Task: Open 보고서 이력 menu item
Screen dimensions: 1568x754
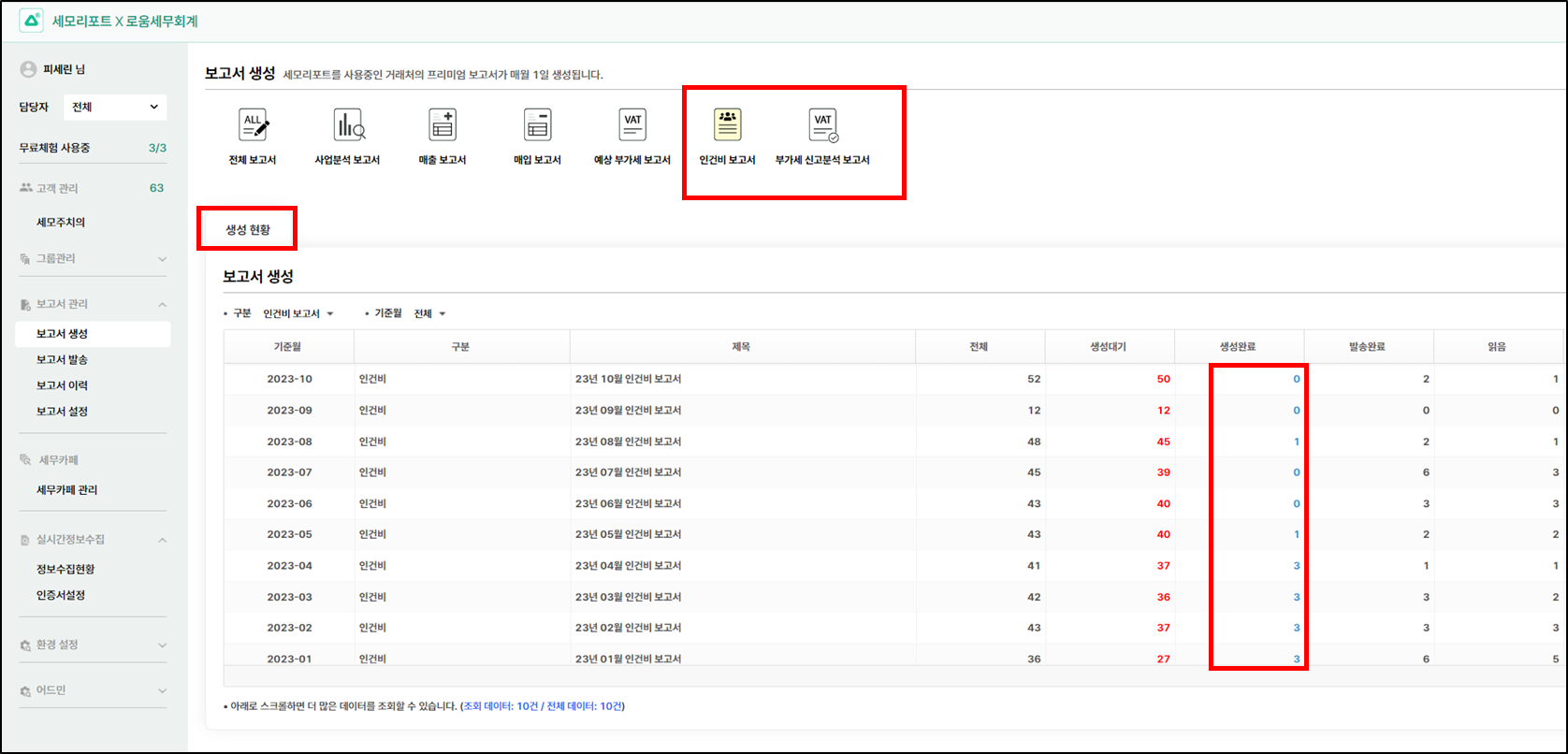Action: (62, 385)
